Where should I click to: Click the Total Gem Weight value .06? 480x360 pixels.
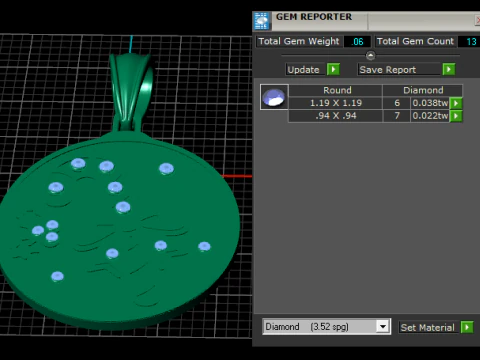click(x=357, y=42)
